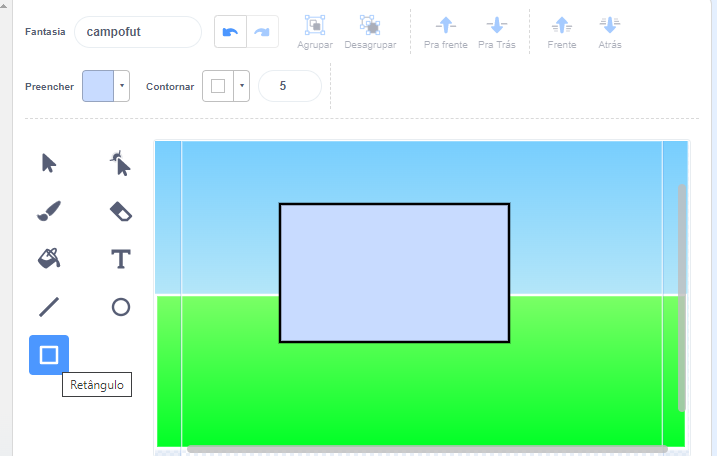Select the Text tool
Screen dimensions: 717x456
point(121,259)
